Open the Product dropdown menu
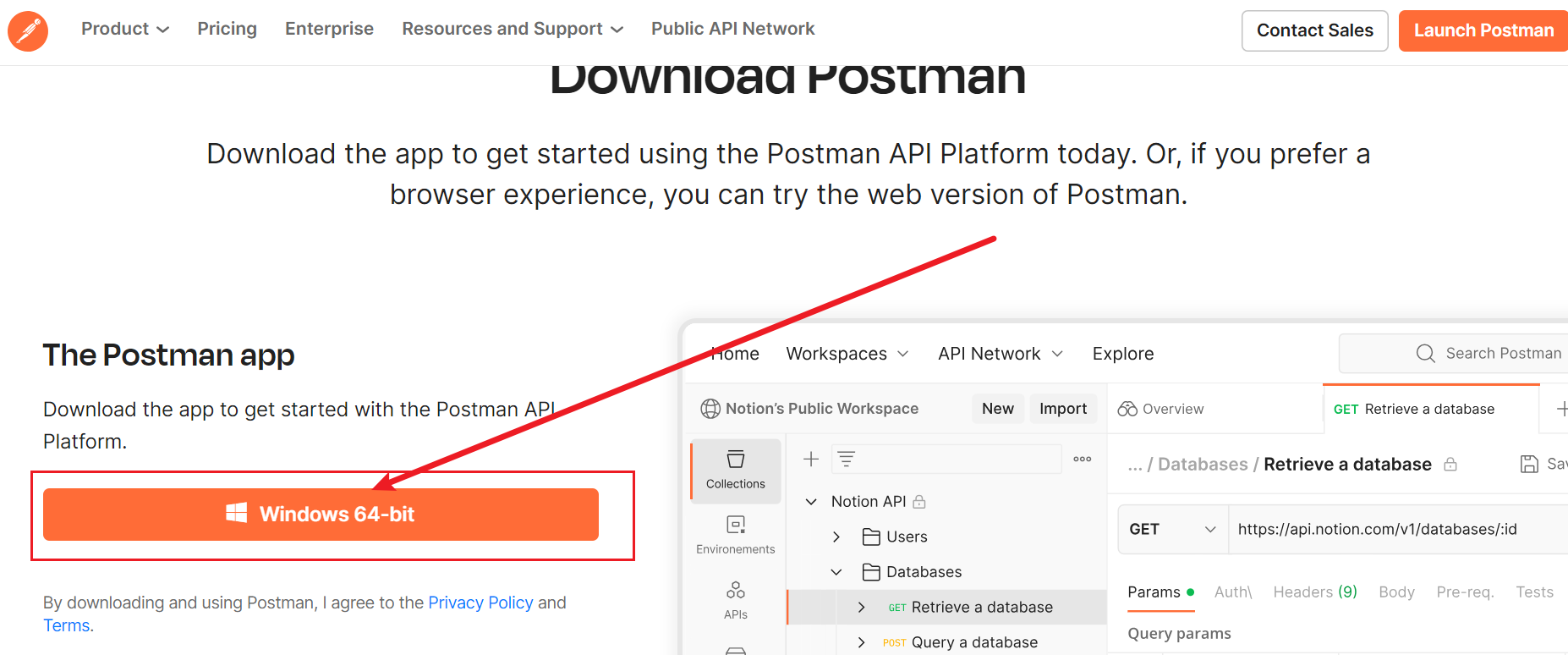 click(125, 29)
